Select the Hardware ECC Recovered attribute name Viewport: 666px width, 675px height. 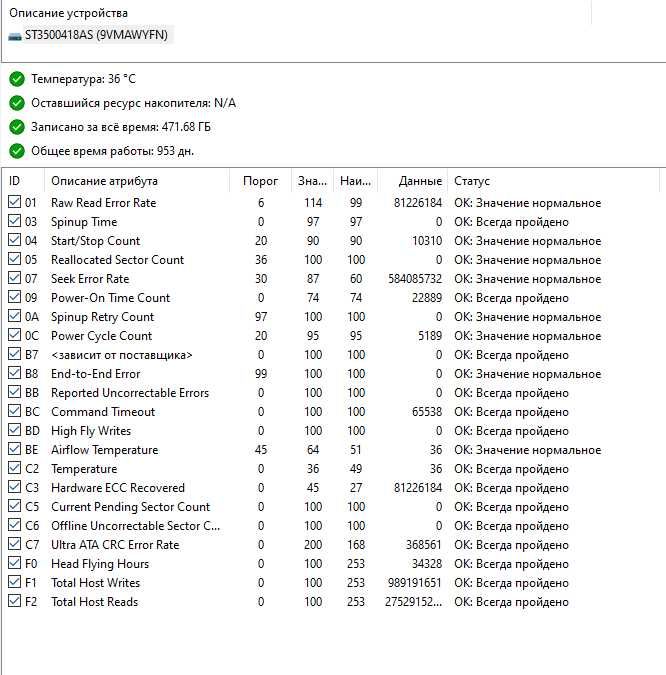click(x=118, y=488)
